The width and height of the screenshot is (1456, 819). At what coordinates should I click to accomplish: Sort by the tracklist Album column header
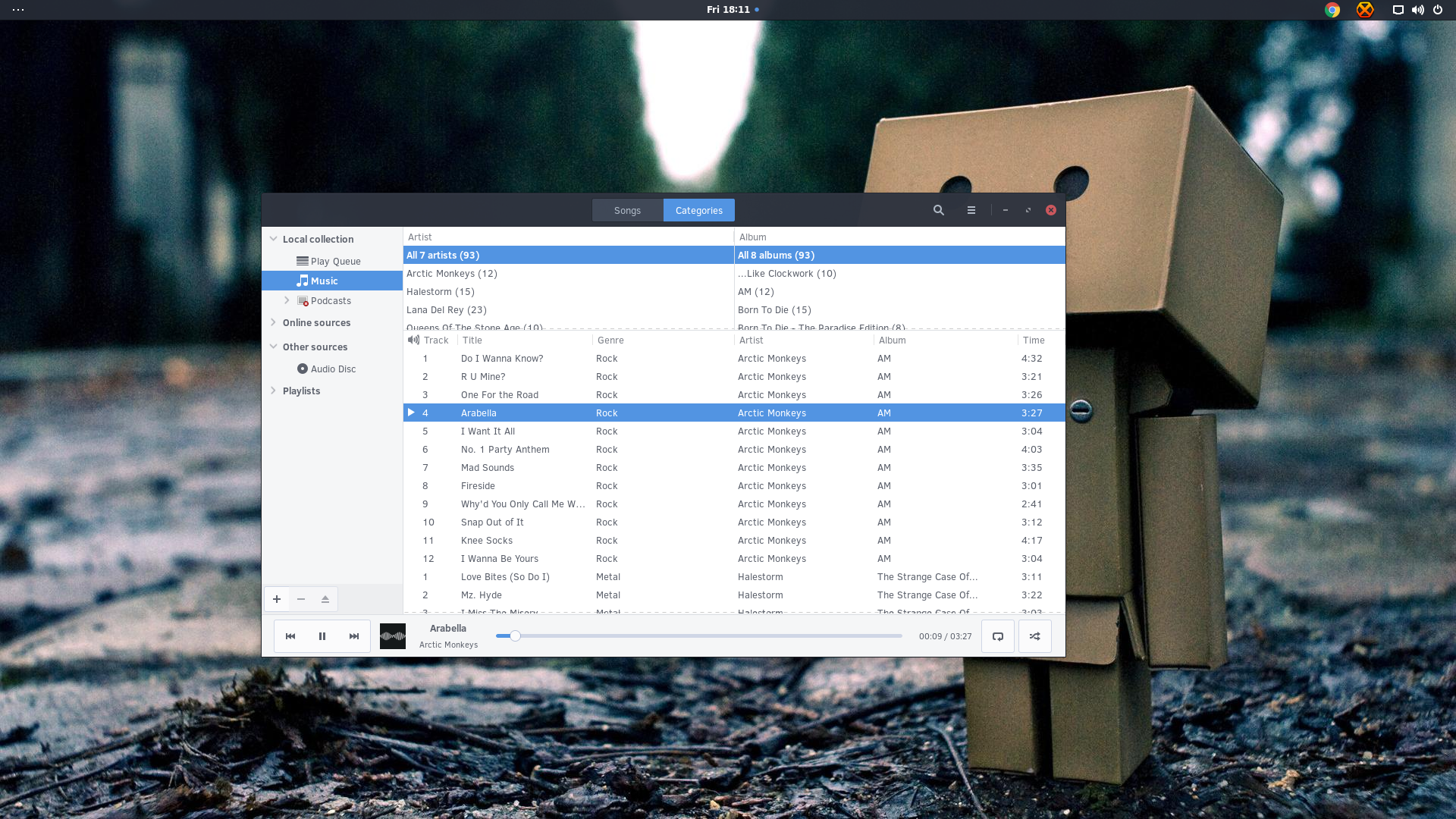click(945, 340)
